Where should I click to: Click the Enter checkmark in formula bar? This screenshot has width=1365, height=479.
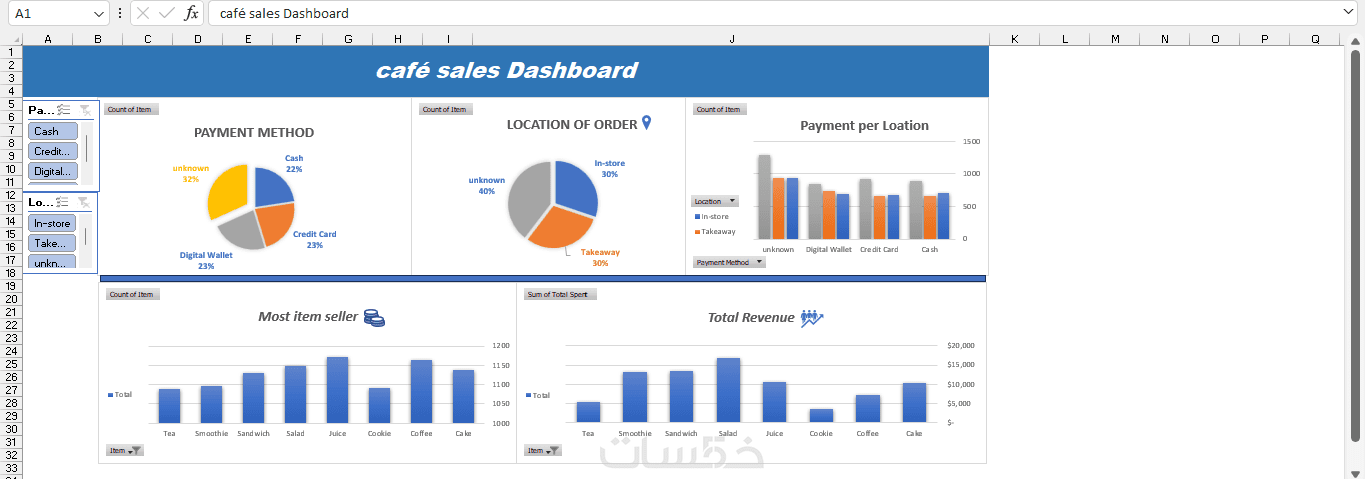point(167,13)
